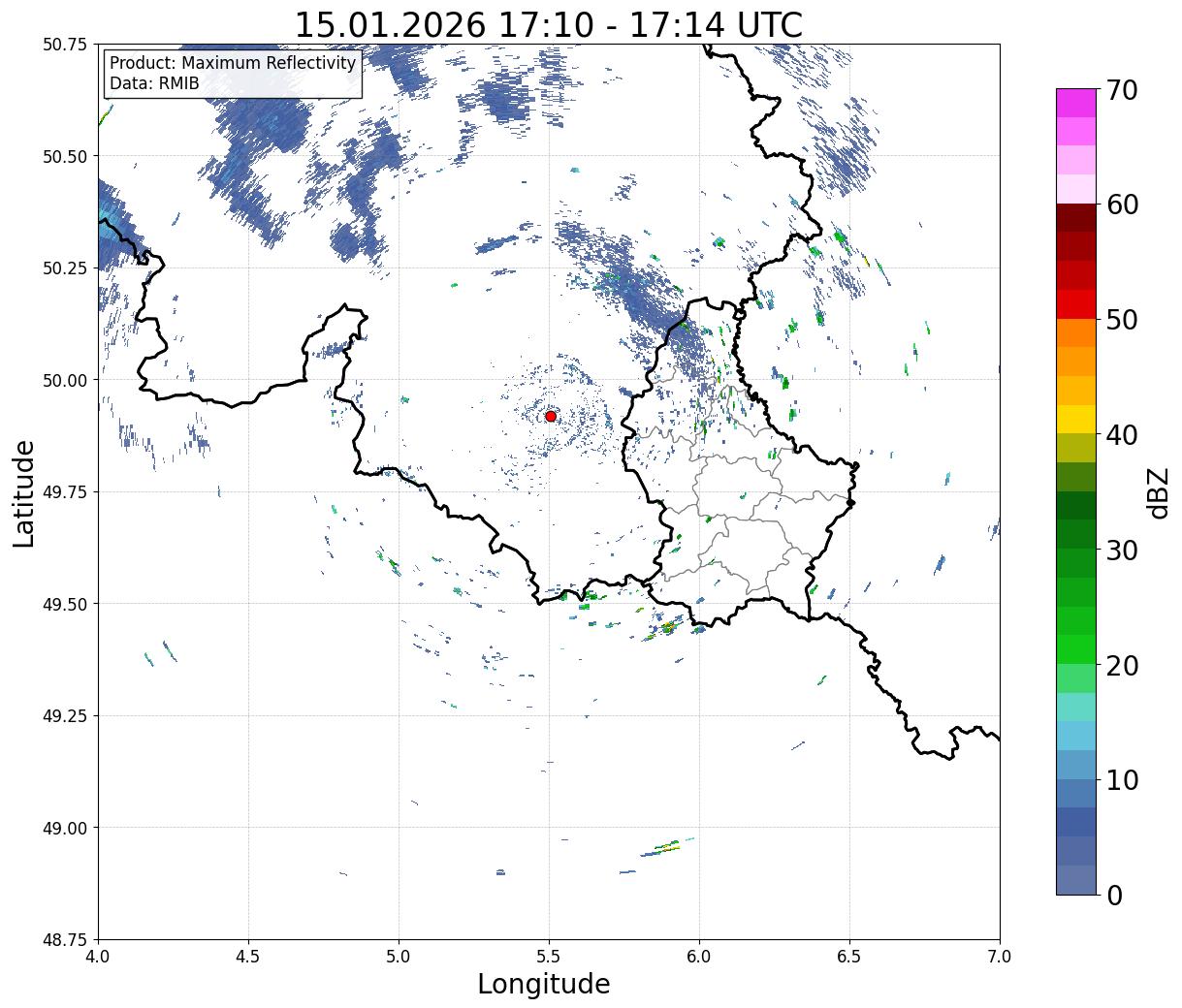Click the colorbar tick label 0
The width and height of the screenshot is (1182, 1008).
tap(1114, 896)
